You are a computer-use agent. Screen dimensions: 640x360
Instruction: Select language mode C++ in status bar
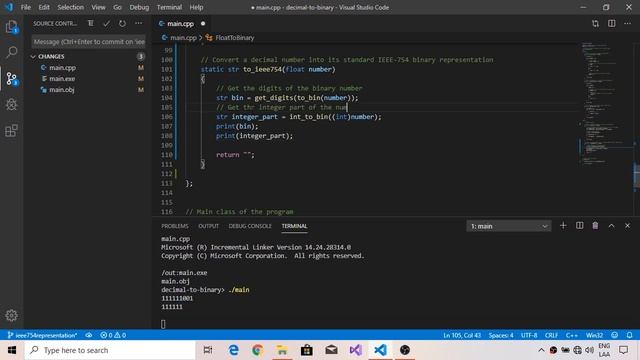click(571, 335)
